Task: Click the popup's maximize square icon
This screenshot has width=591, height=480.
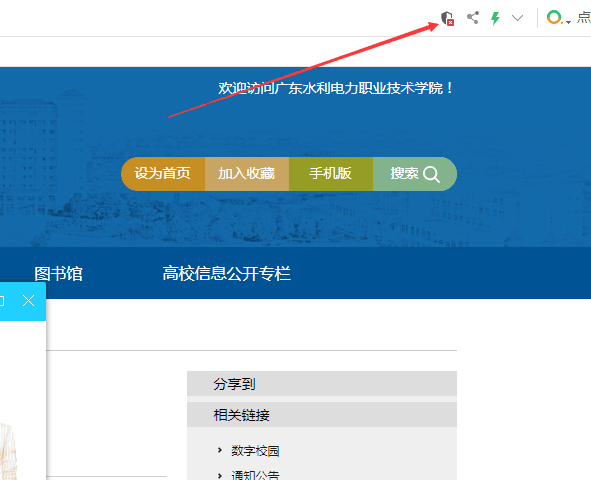Action: tap(2, 301)
